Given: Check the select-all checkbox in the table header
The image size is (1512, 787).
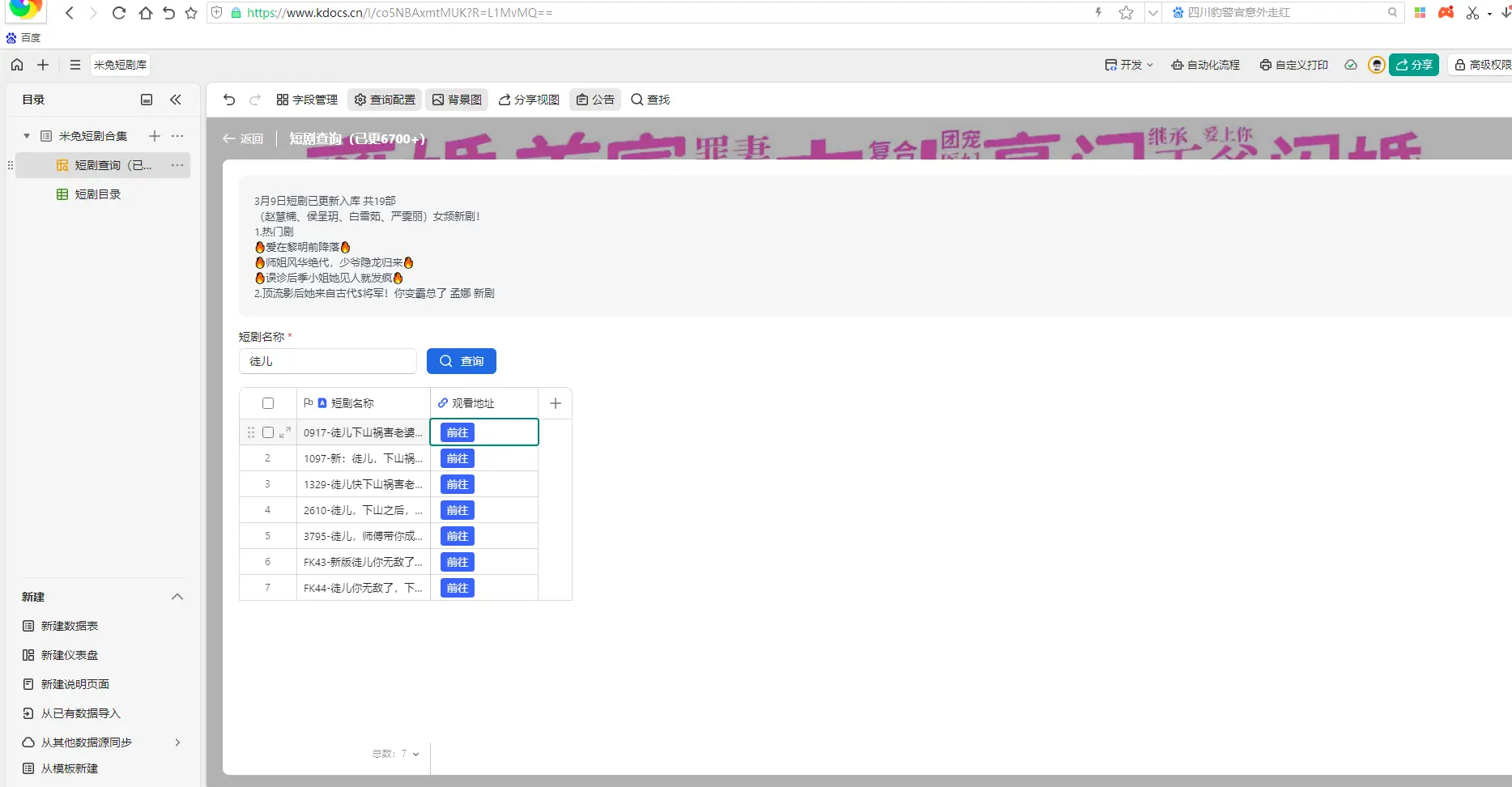Looking at the screenshot, I should (x=268, y=402).
